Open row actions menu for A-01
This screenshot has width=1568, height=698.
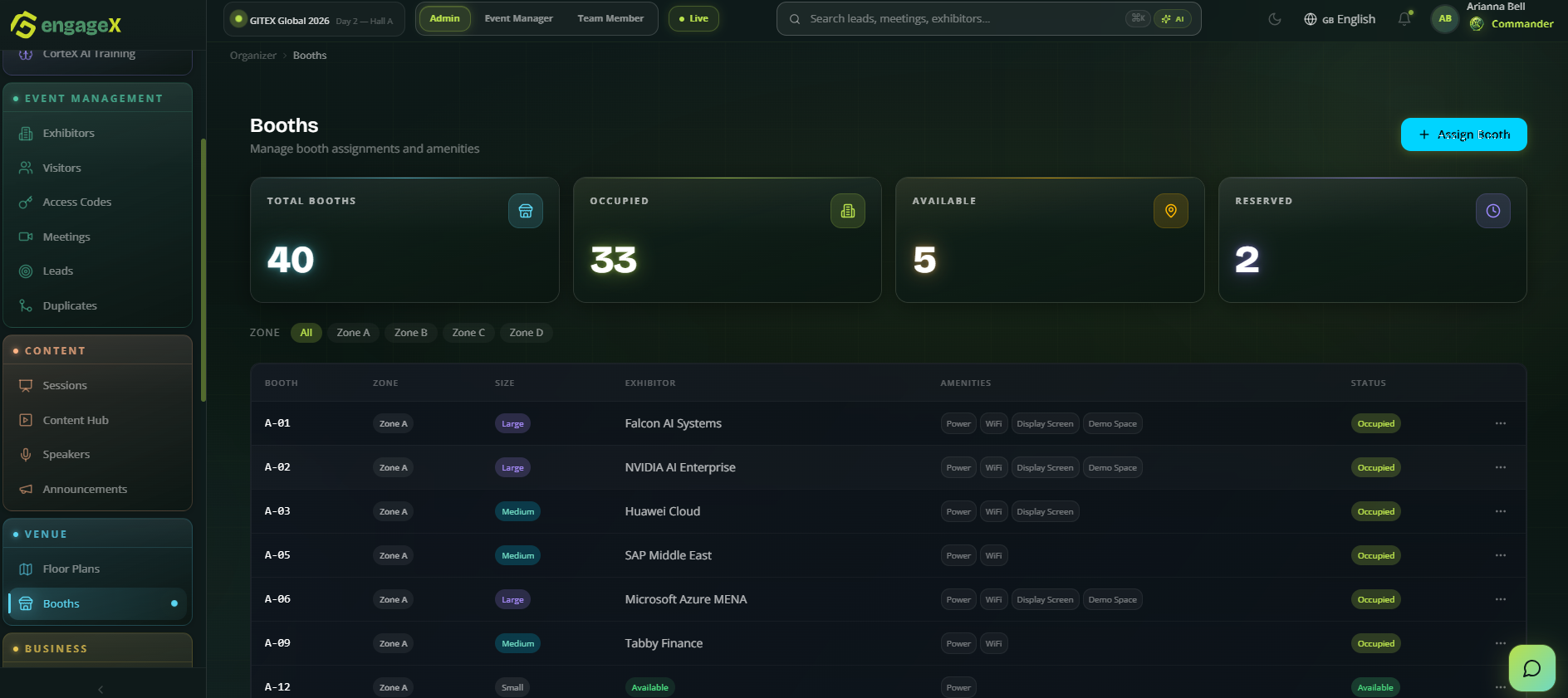[x=1501, y=423]
